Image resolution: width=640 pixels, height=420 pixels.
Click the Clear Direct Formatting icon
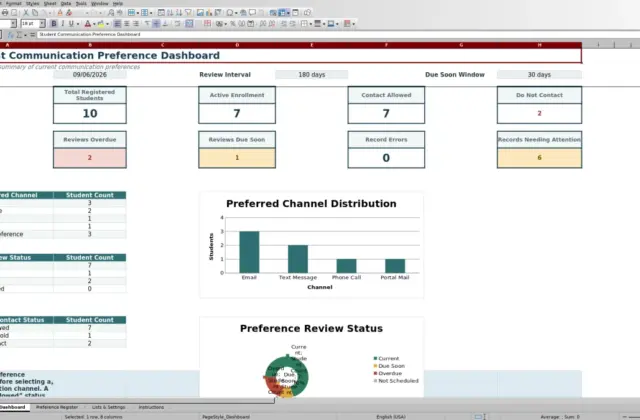point(69,13)
